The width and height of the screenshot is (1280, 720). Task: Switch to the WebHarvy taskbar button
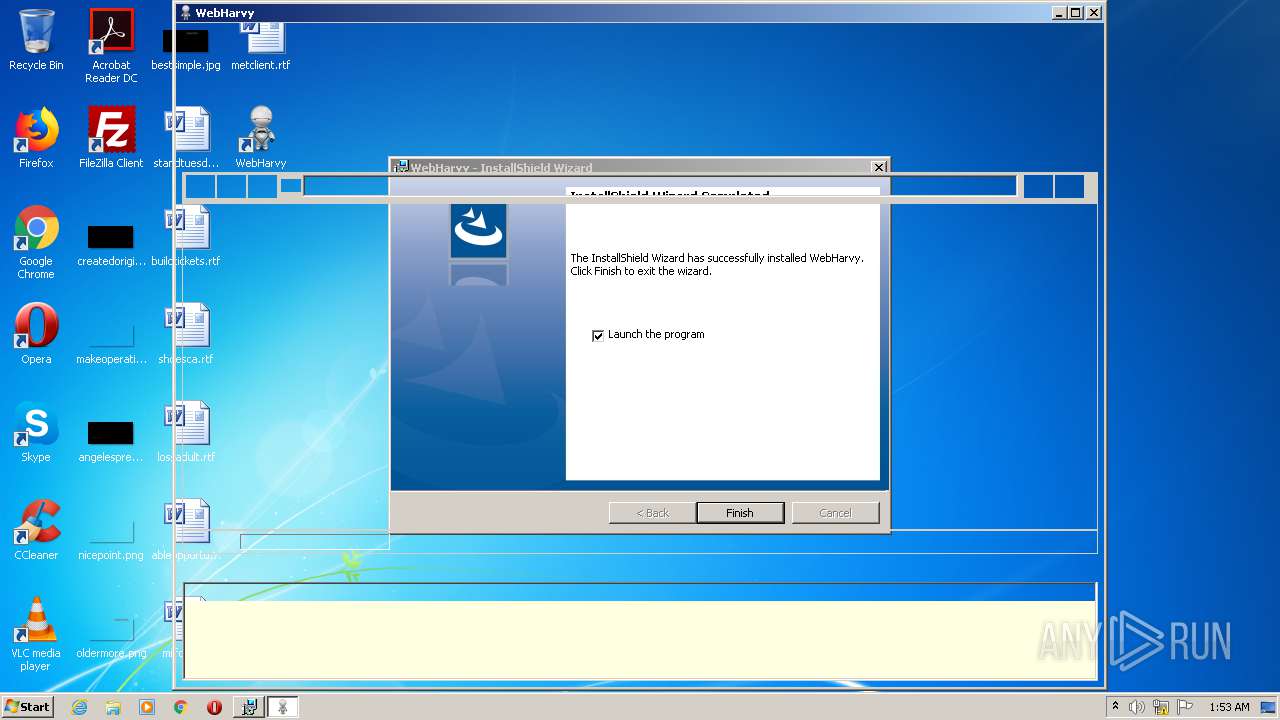[x=283, y=707]
